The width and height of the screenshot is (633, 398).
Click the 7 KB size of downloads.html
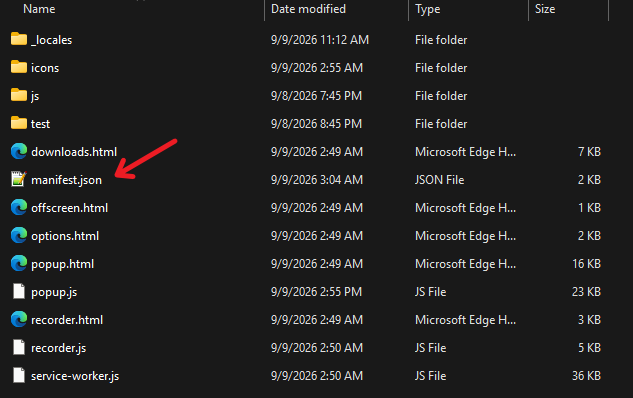[589, 152]
